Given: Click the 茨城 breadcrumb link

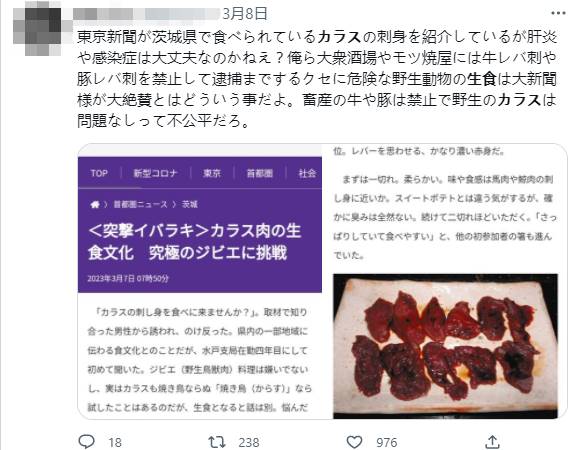Looking at the screenshot, I should [x=190, y=204].
